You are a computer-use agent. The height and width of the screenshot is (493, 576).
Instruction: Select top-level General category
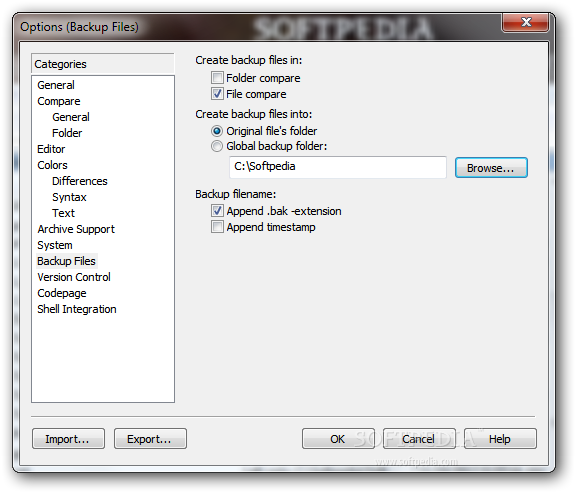[56, 85]
